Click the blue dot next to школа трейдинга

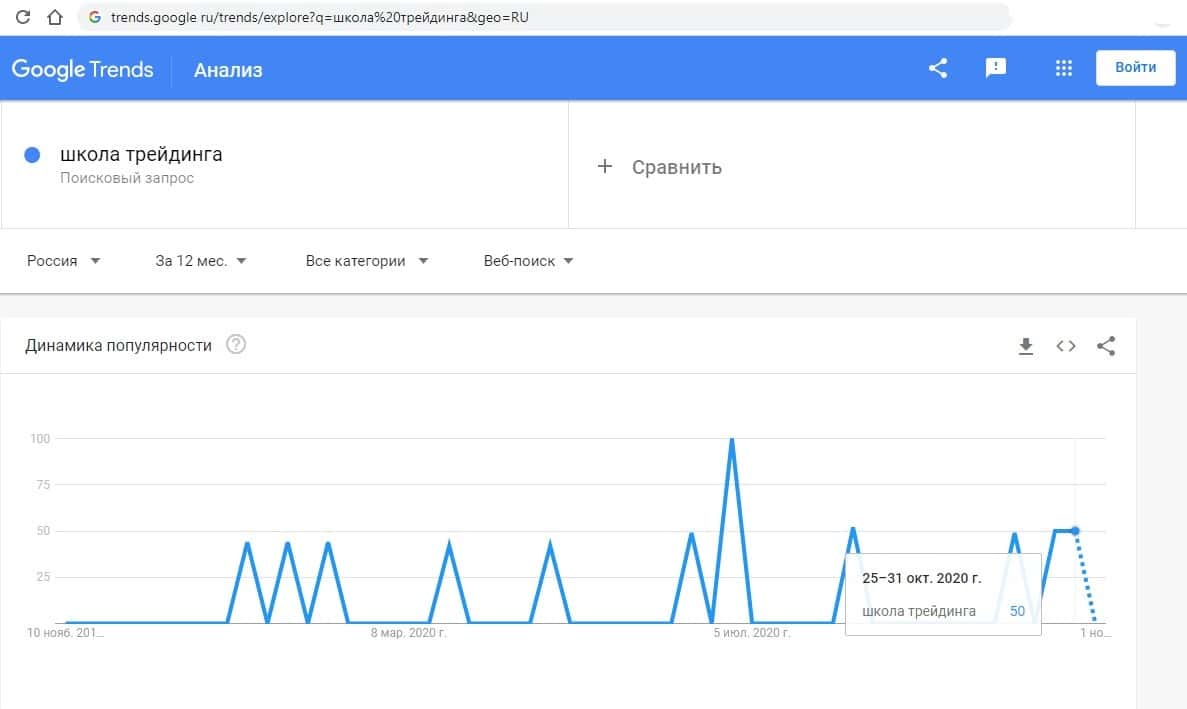point(32,155)
